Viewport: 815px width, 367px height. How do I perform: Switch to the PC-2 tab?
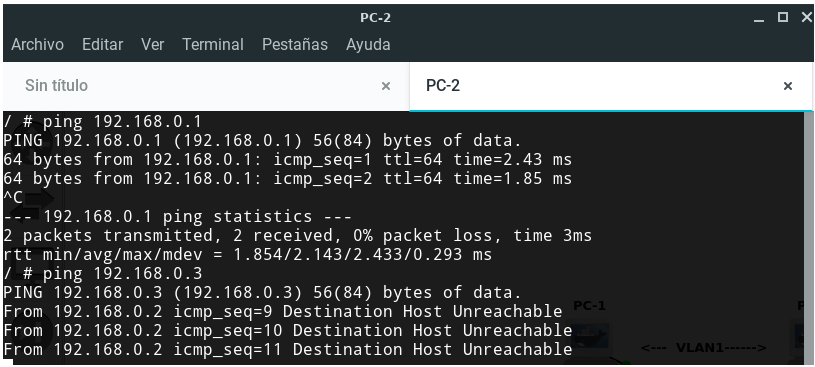tap(611, 86)
